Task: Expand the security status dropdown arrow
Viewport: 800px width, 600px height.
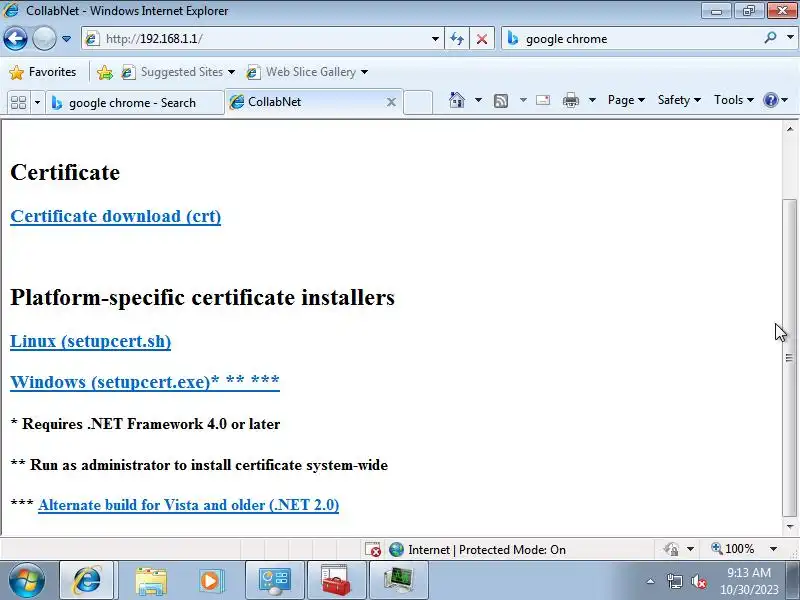Action: 690,549
